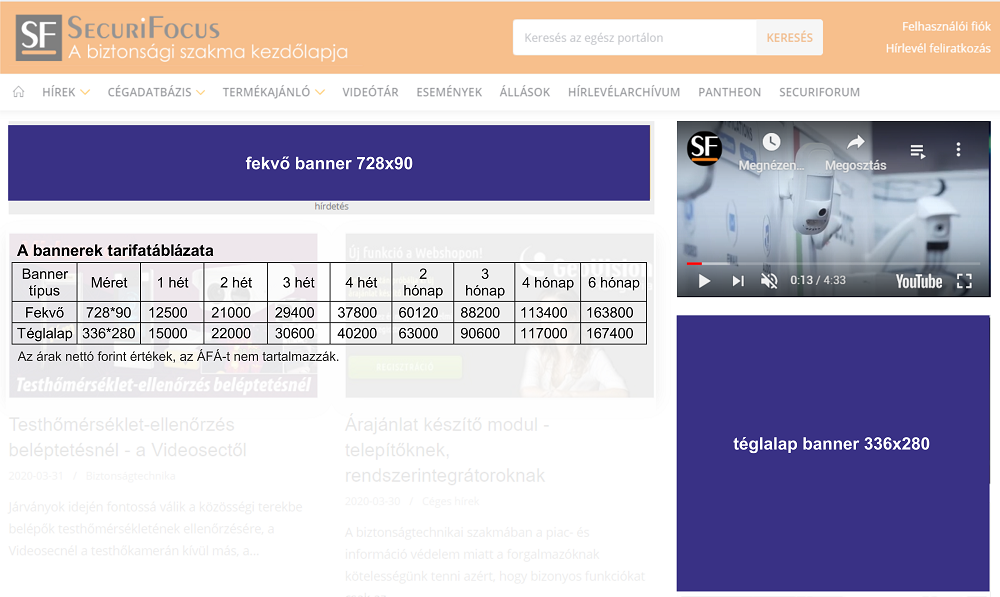The width and height of the screenshot is (1000, 597).
Task: Click the SecuriFocus SF logo
Action: coord(39,38)
